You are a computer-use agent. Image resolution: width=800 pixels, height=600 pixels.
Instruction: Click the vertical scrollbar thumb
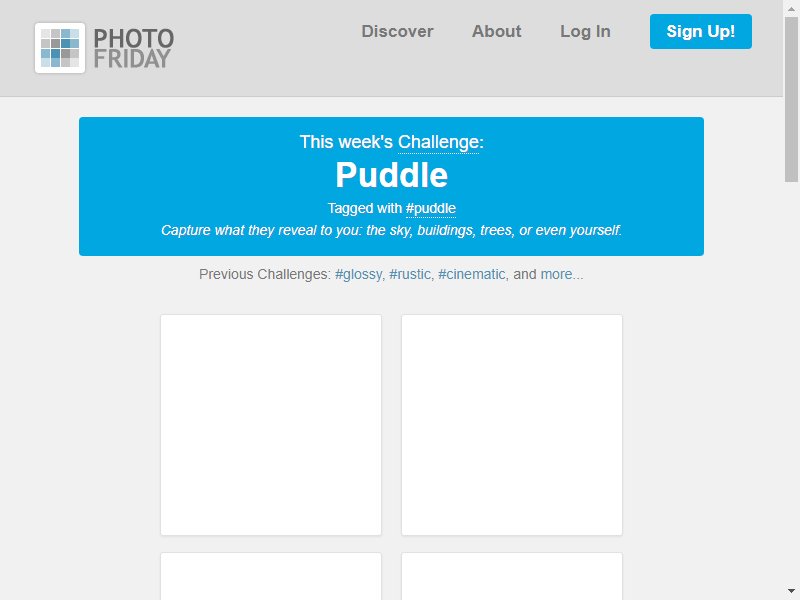(791, 99)
